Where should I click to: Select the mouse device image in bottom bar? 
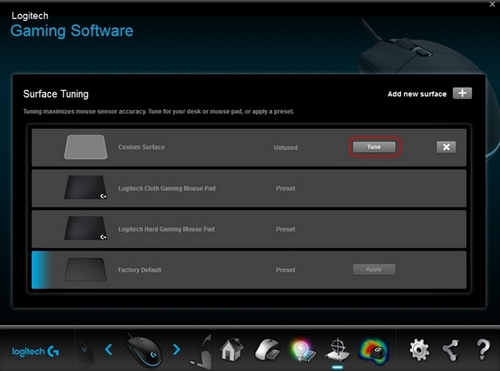pos(143,350)
